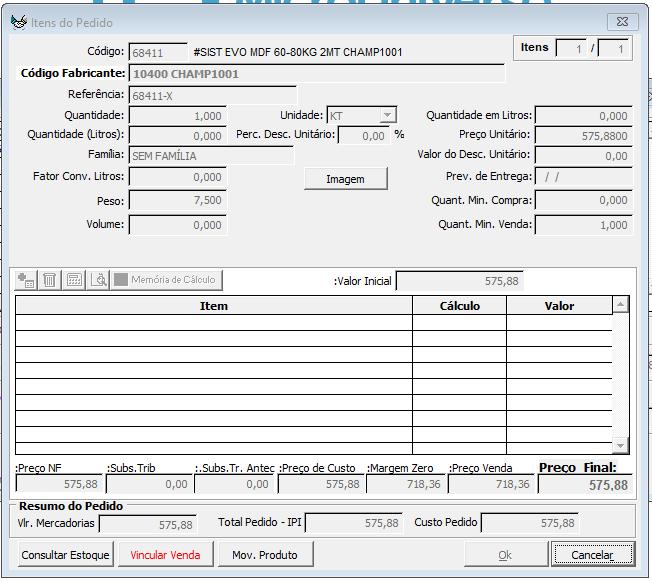Click the Preço Final field
652x581 pixels.
click(x=585, y=485)
